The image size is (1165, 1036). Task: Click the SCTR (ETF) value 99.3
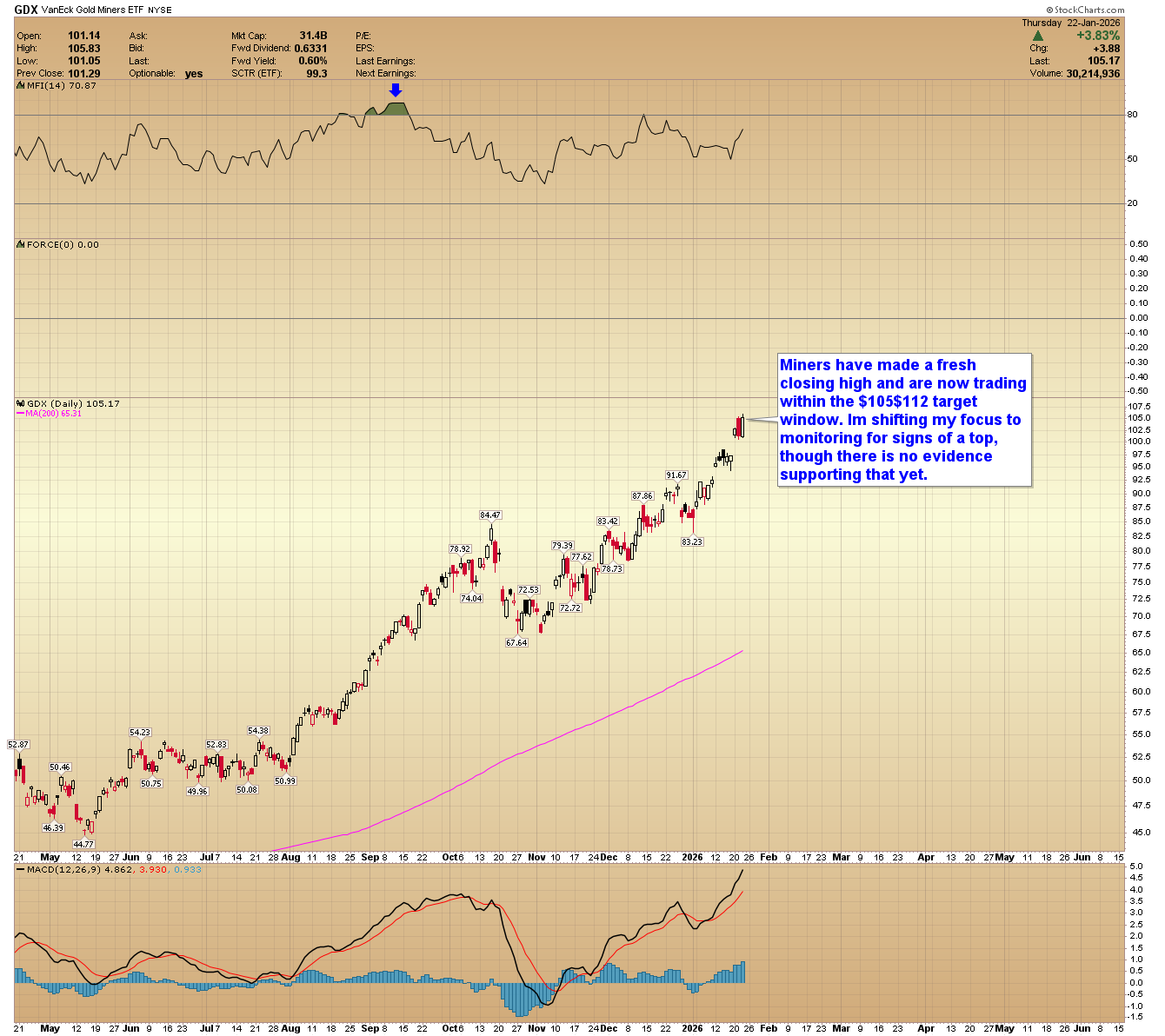[x=316, y=74]
